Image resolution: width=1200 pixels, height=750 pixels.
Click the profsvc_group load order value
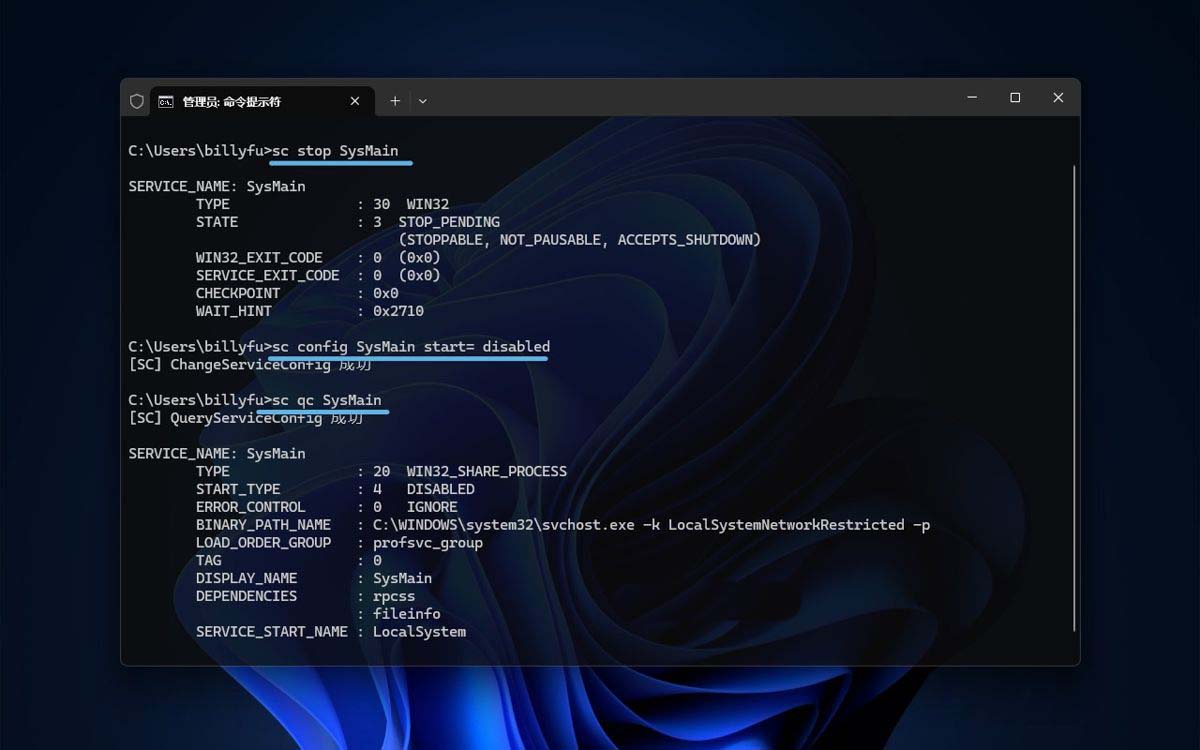(x=427, y=543)
